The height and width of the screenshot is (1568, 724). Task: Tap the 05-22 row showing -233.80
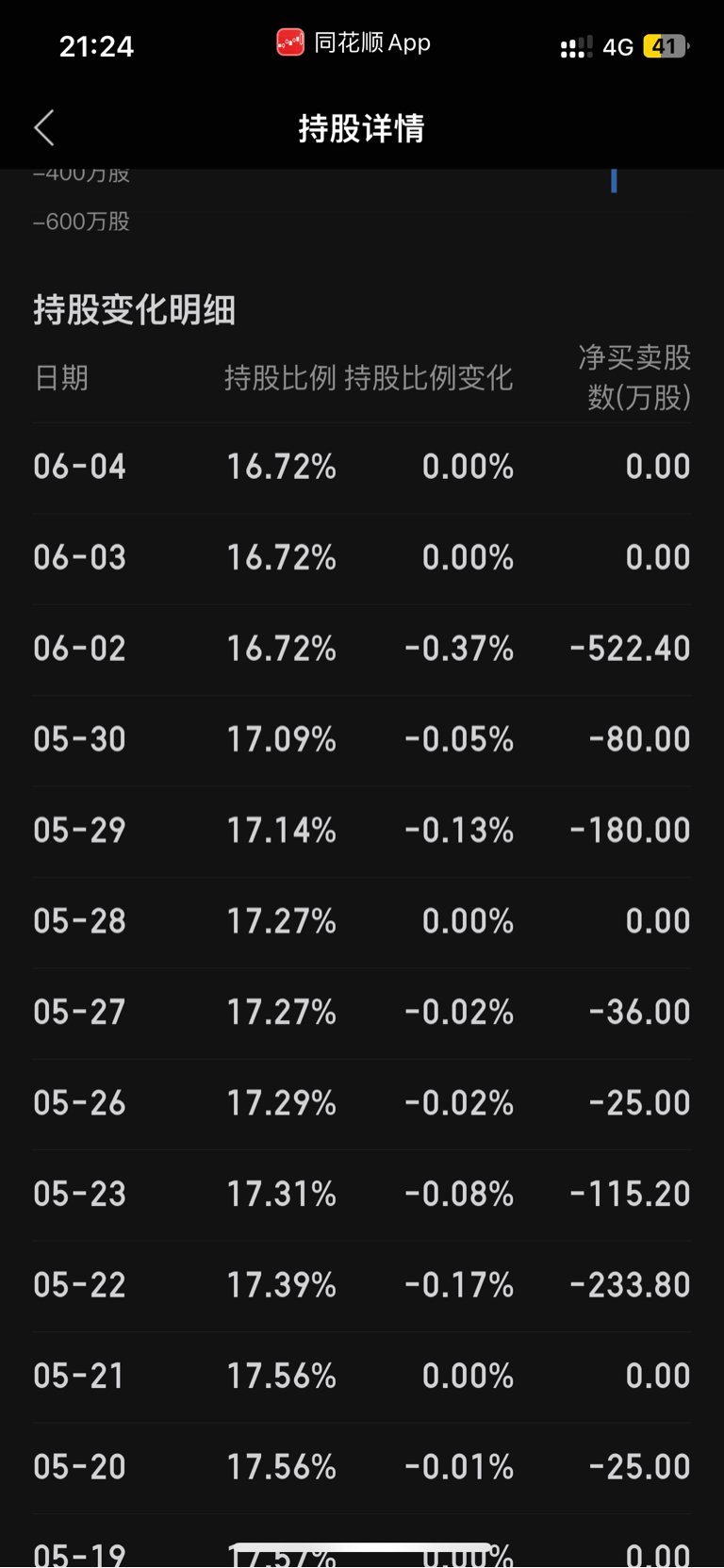point(362,1286)
